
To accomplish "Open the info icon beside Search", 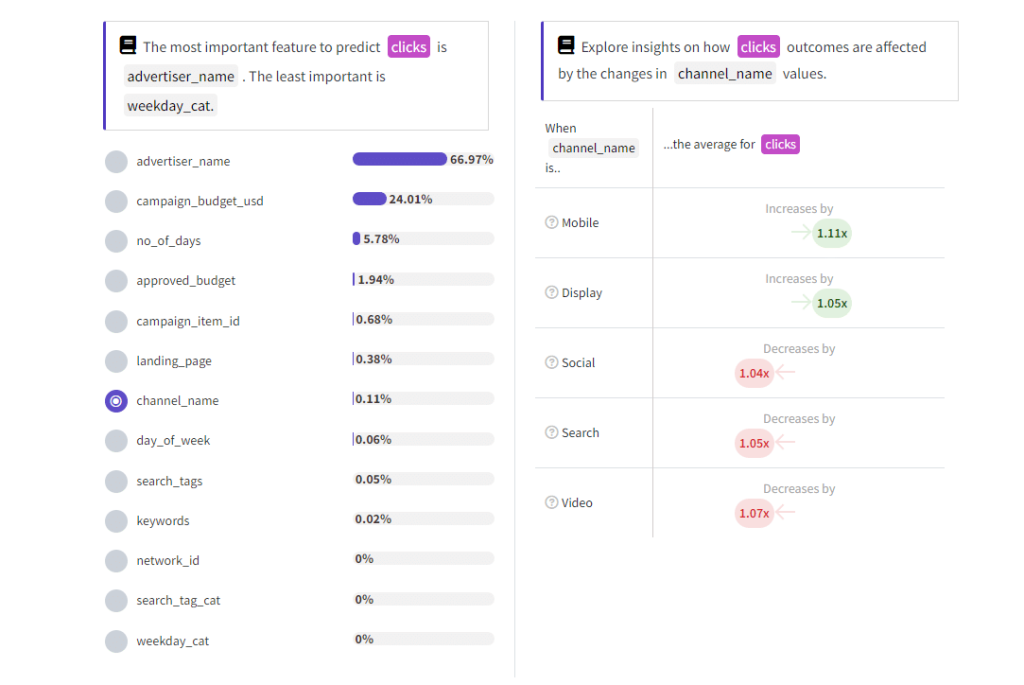I will (x=550, y=432).
